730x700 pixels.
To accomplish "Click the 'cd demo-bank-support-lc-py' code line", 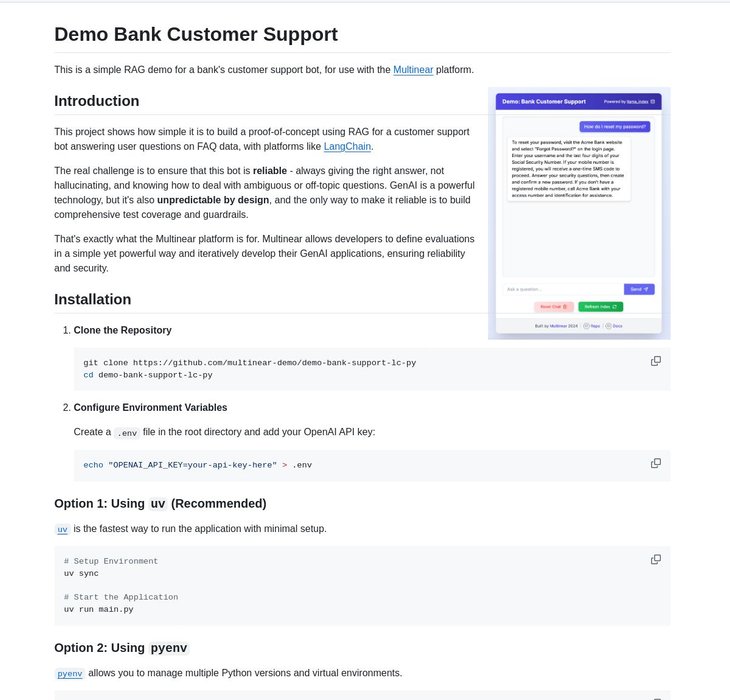I will tap(148, 375).
